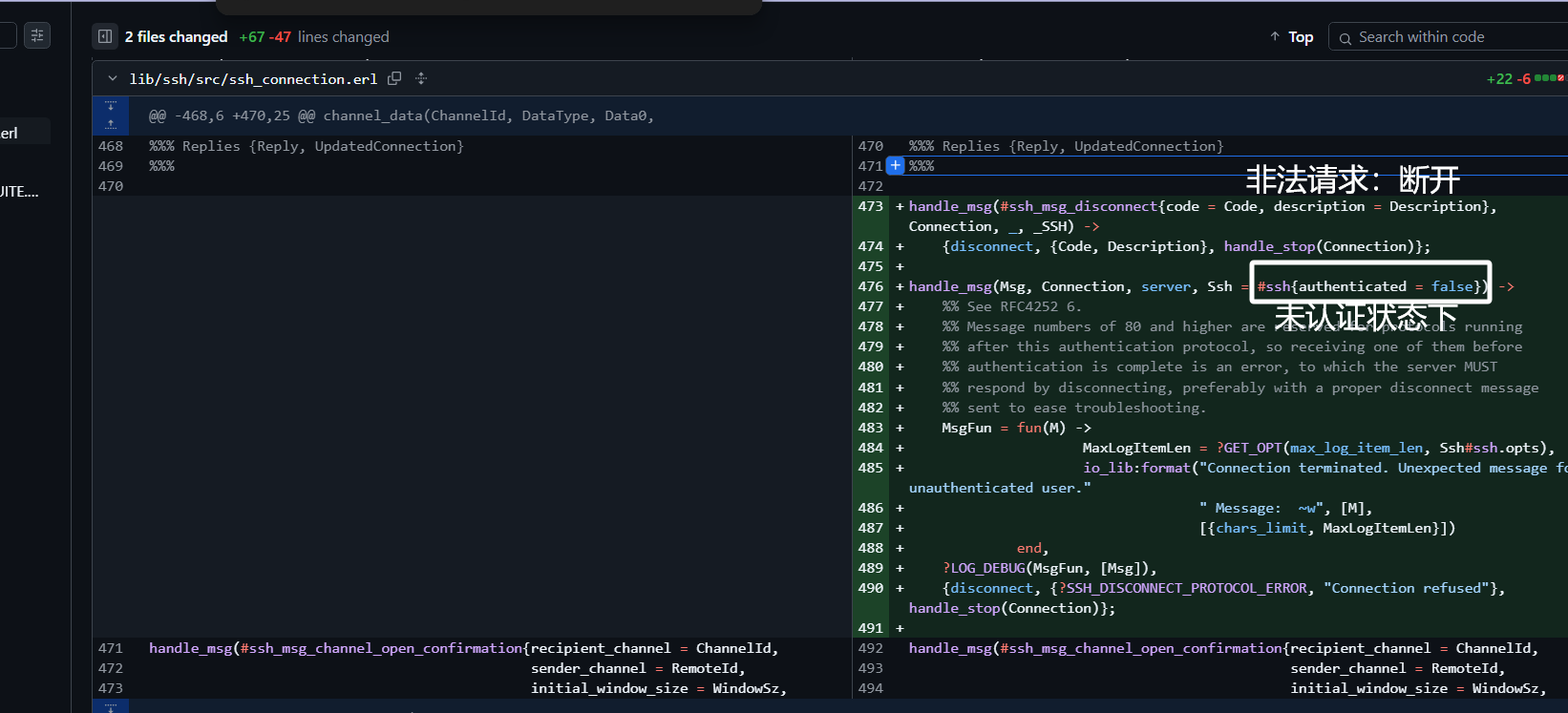This screenshot has height=713, width=1568.
Task: Click the +67 additions count
Action: pyautogui.click(x=252, y=36)
